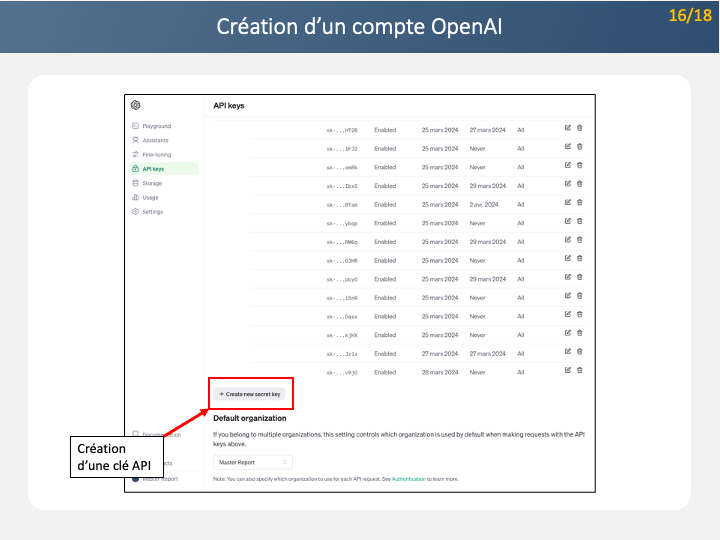Go to Assistants in the sidebar
720x540 pixels.
click(155, 140)
